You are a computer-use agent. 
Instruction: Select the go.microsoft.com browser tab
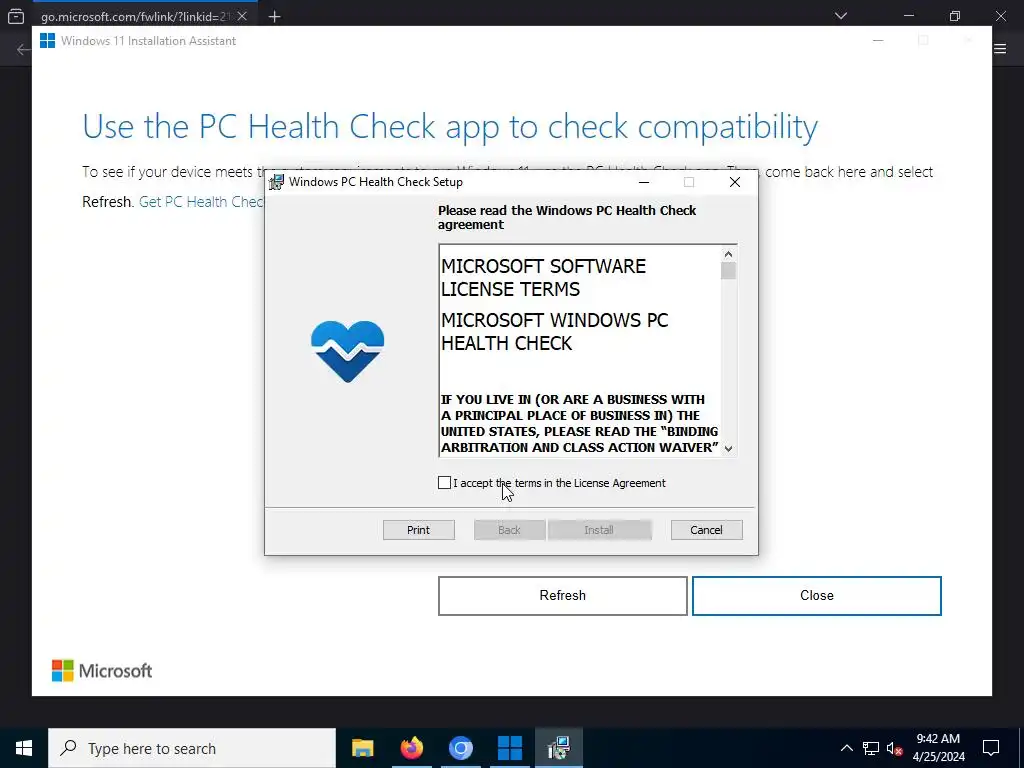pyautogui.click(x=136, y=16)
